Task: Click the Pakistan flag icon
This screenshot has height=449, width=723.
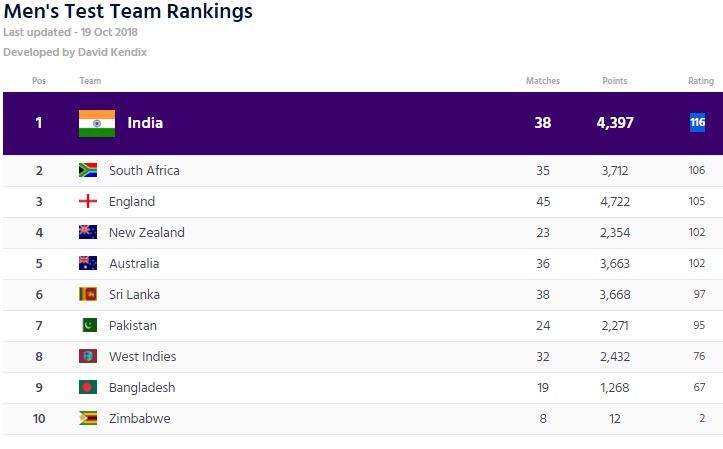Action: [88, 325]
